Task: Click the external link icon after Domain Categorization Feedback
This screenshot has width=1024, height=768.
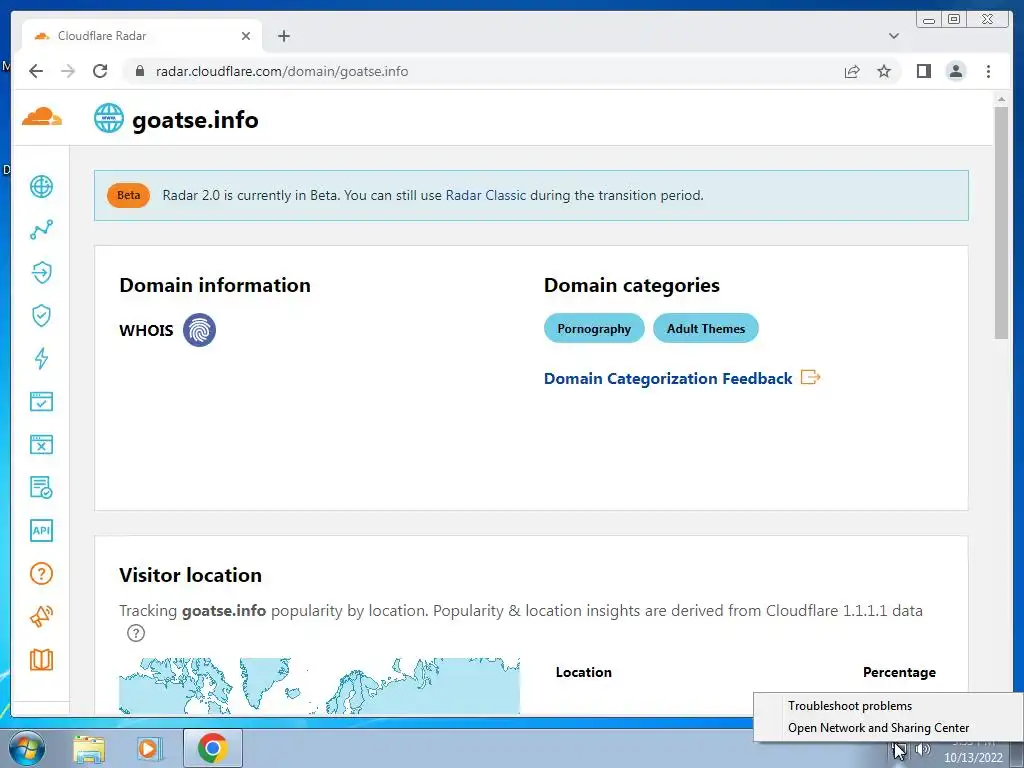Action: click(x=810, y=377)
